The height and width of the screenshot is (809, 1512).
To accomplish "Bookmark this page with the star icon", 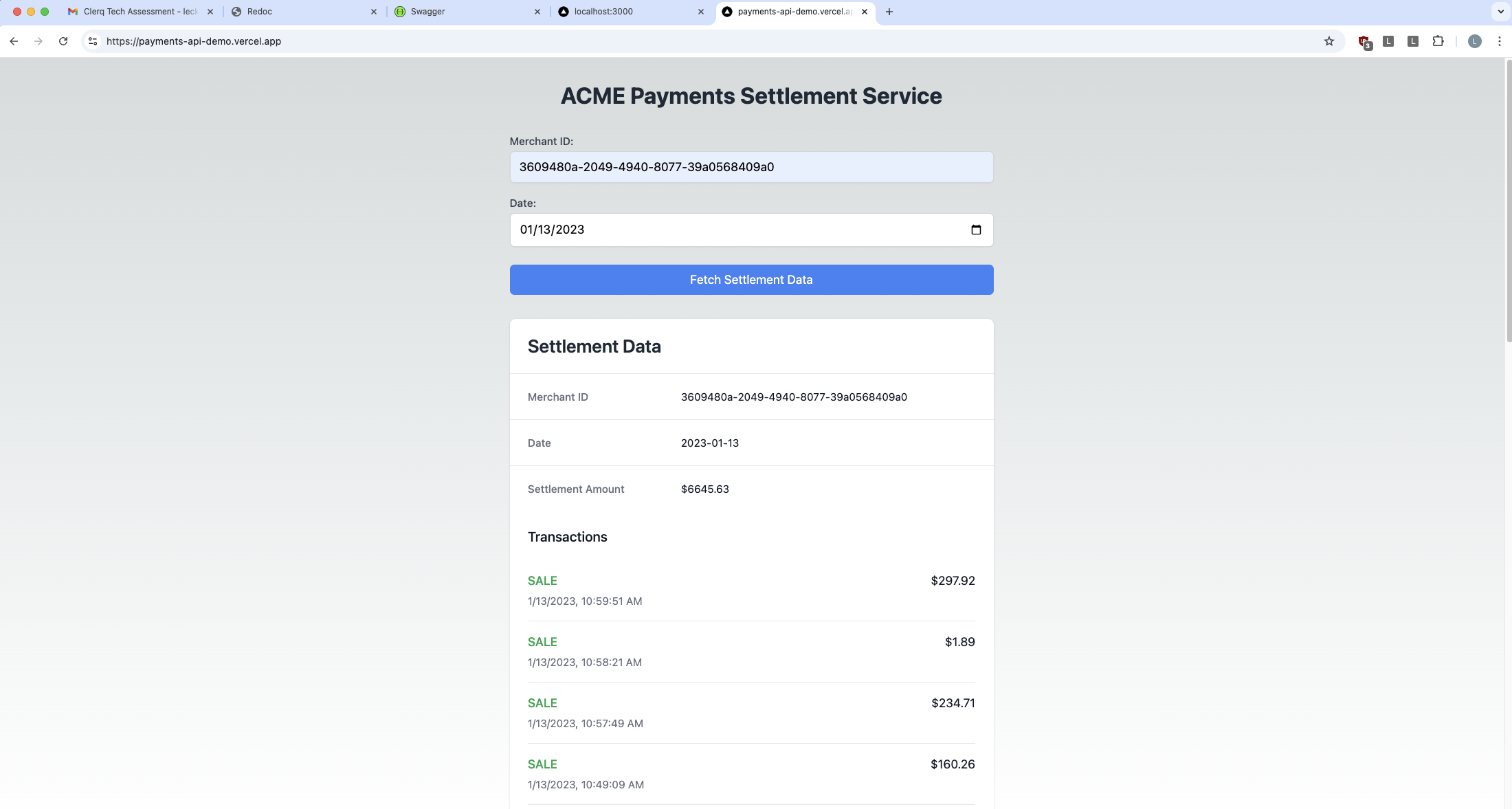I will pos(1328,41).
